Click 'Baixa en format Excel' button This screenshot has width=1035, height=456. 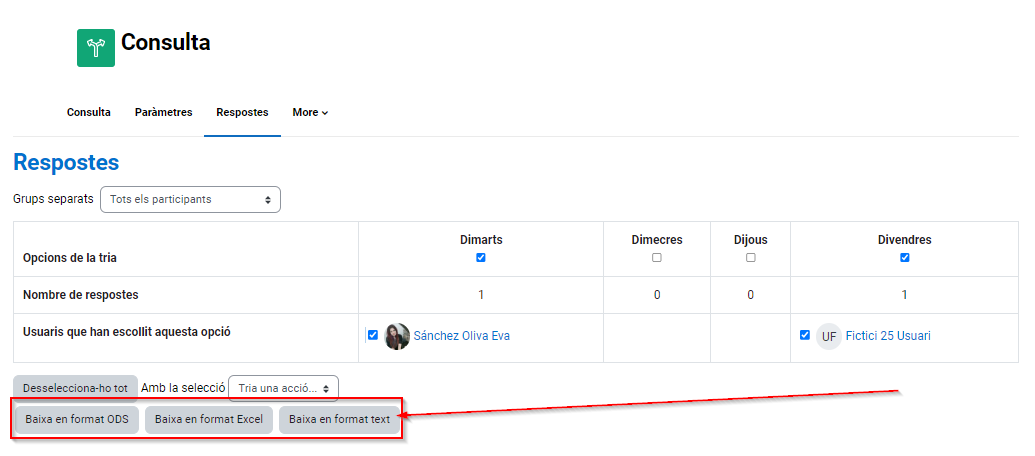coord(208,420)
